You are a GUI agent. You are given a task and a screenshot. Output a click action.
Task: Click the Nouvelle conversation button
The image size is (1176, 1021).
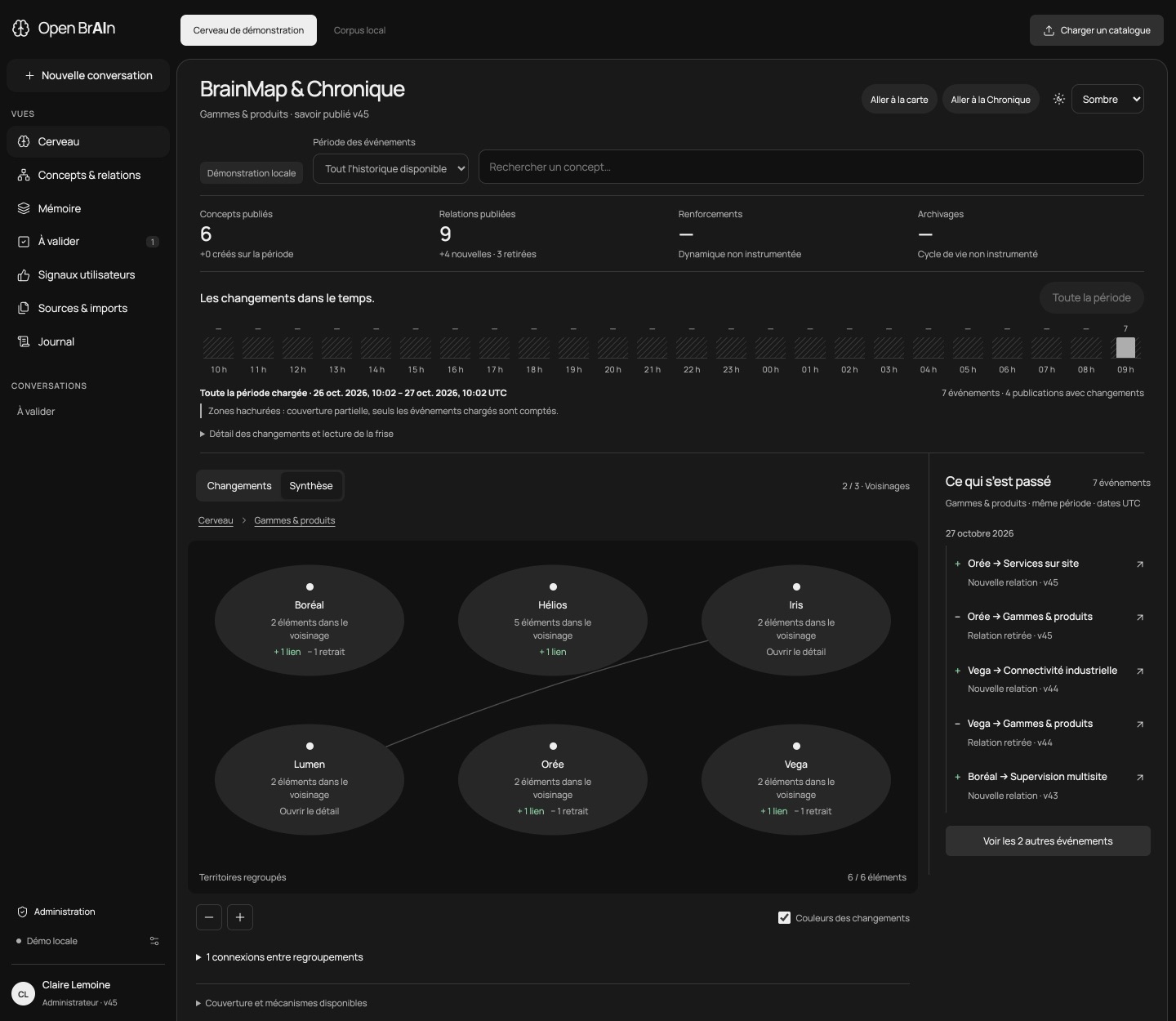click(x=88, y=75)
